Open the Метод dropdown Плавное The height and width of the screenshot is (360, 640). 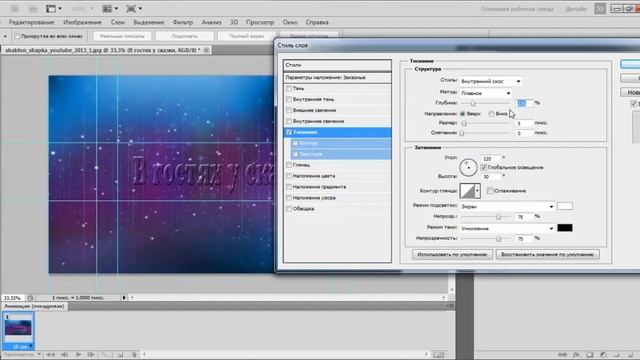tap(486, 93)
